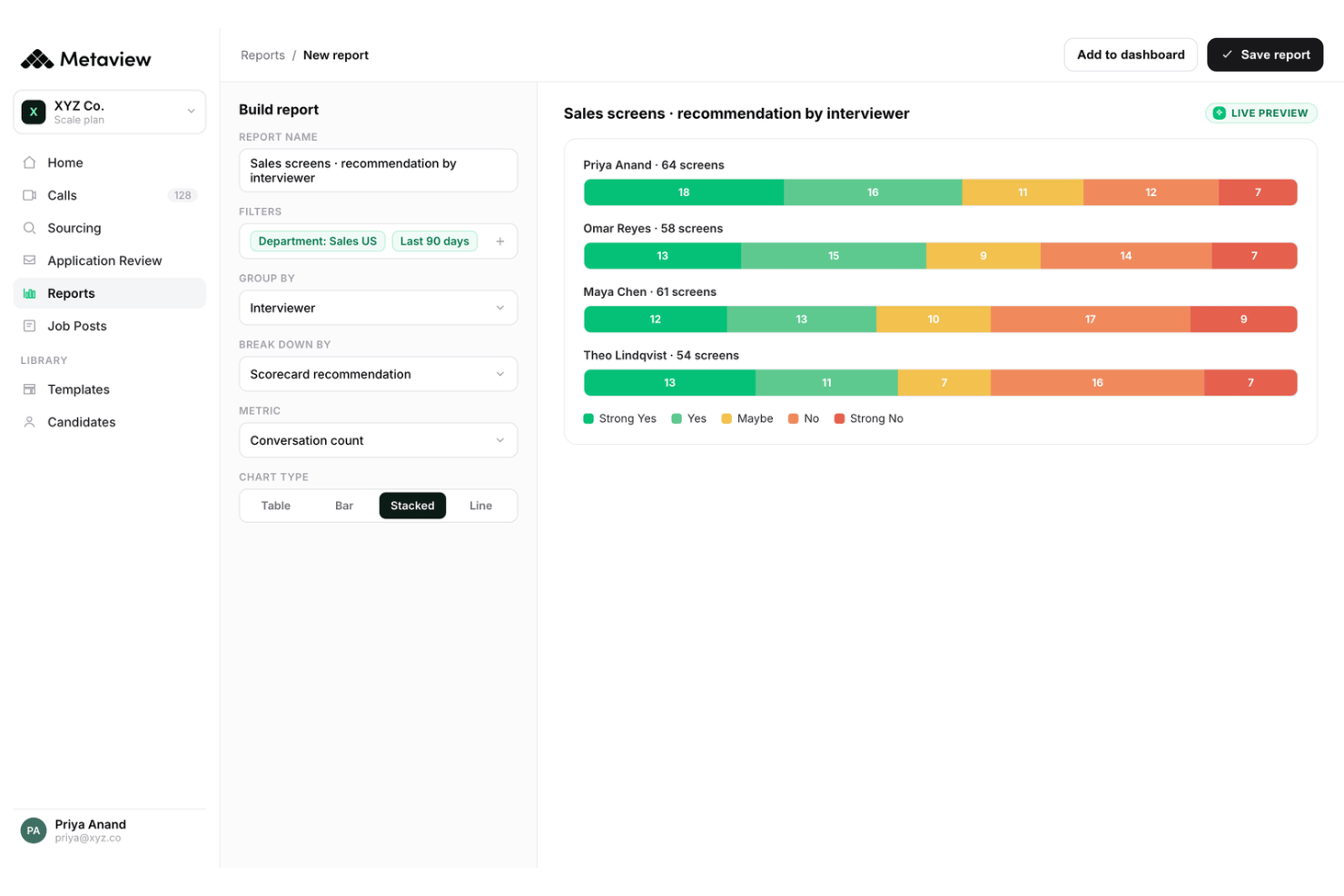Click Add to dashboard button
Viewport: 1344px width, 896px height.
[1131, 54]
